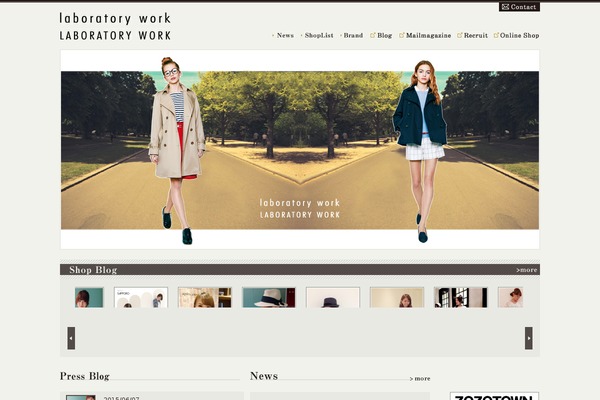Open the Shop Blog thumbnail with dark window

(461, 297)
